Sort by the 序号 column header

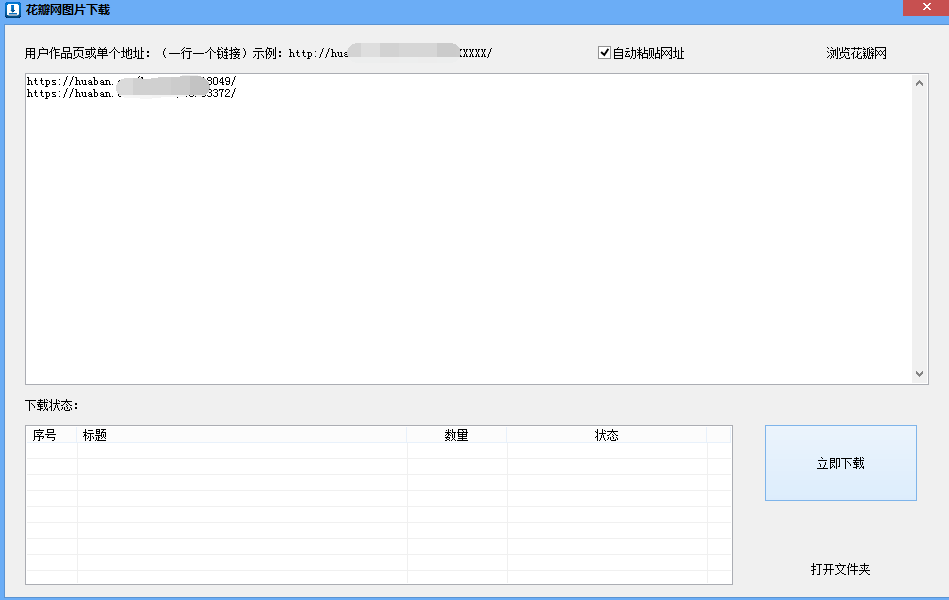click(51, 435)
